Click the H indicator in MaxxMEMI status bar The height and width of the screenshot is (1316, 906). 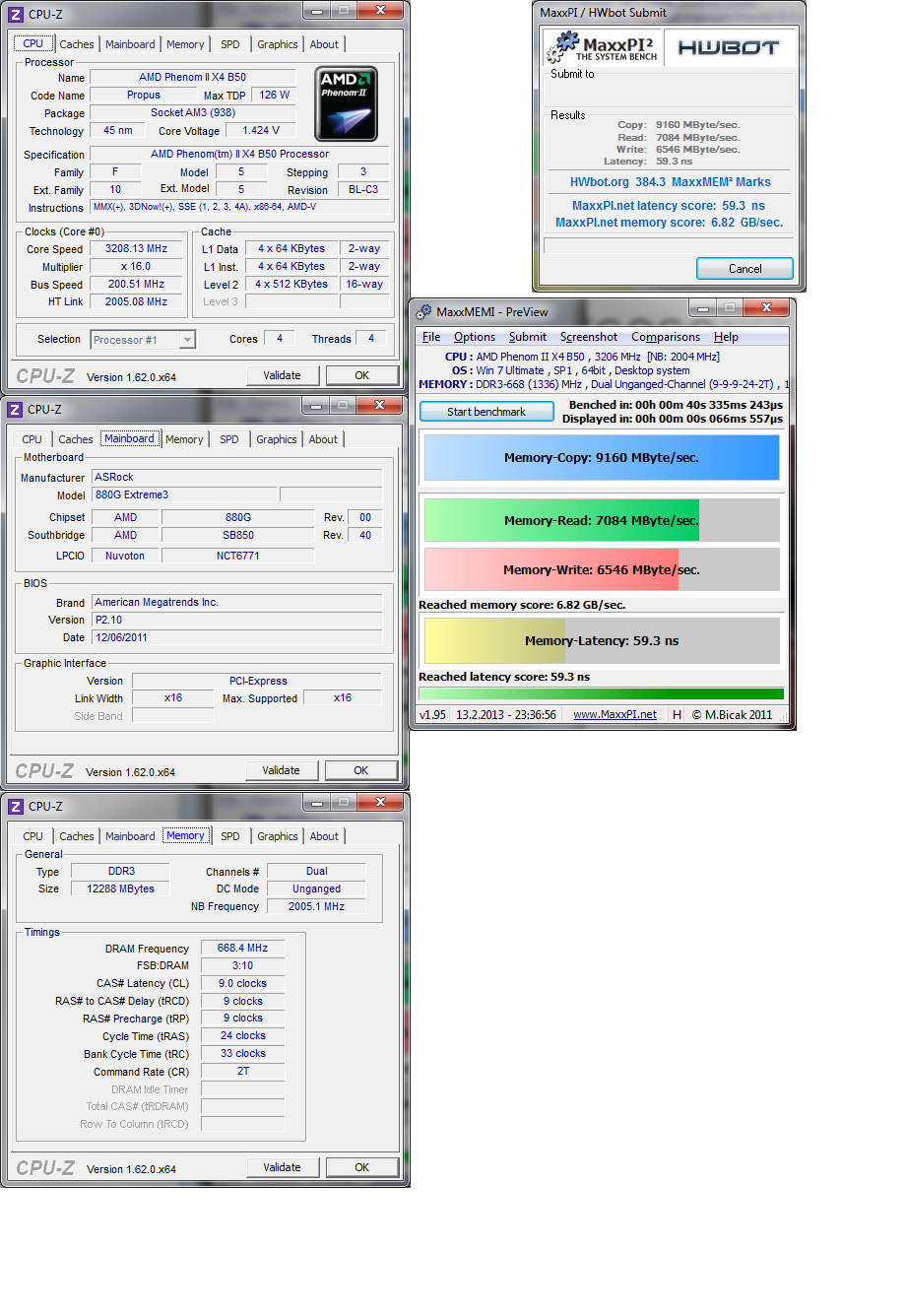(x=677, y=715)
